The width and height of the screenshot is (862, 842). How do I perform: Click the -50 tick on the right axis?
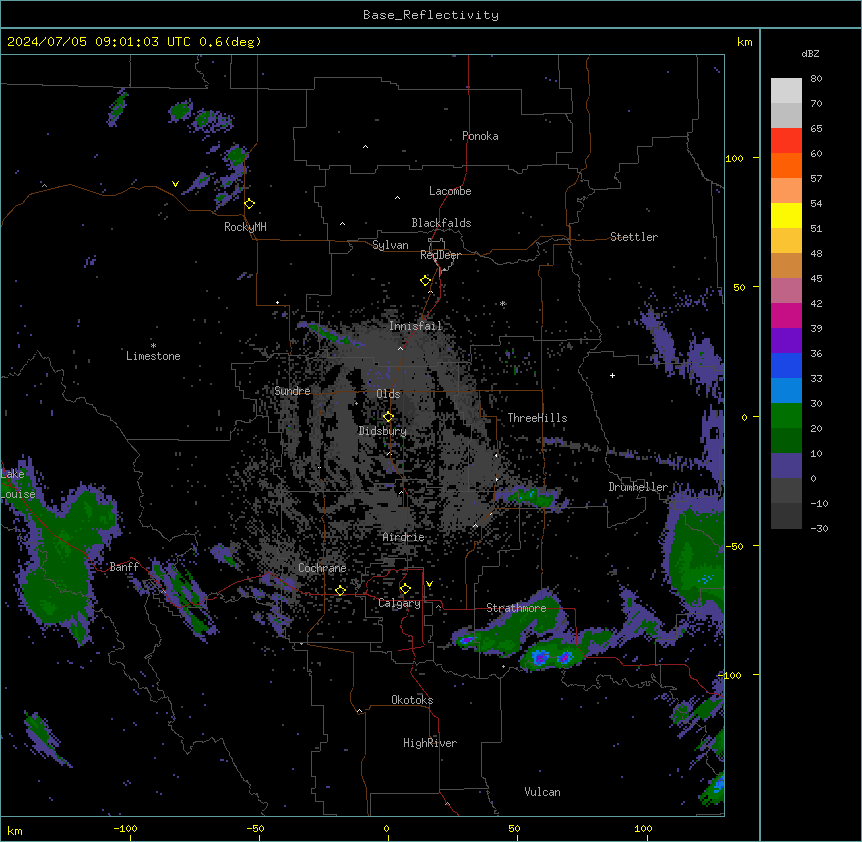[x=734, y=546]
